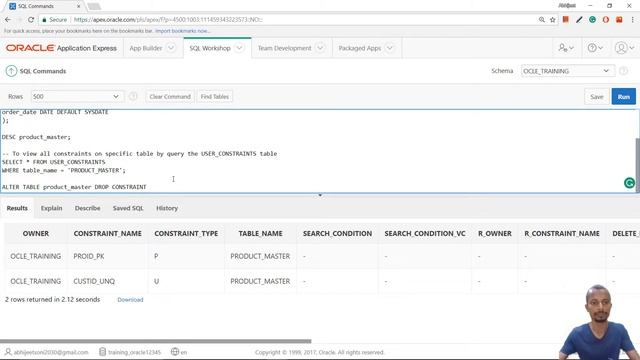Click R_OWNER column header
Screen dimensions: 640x360
[x=495, y=233]
